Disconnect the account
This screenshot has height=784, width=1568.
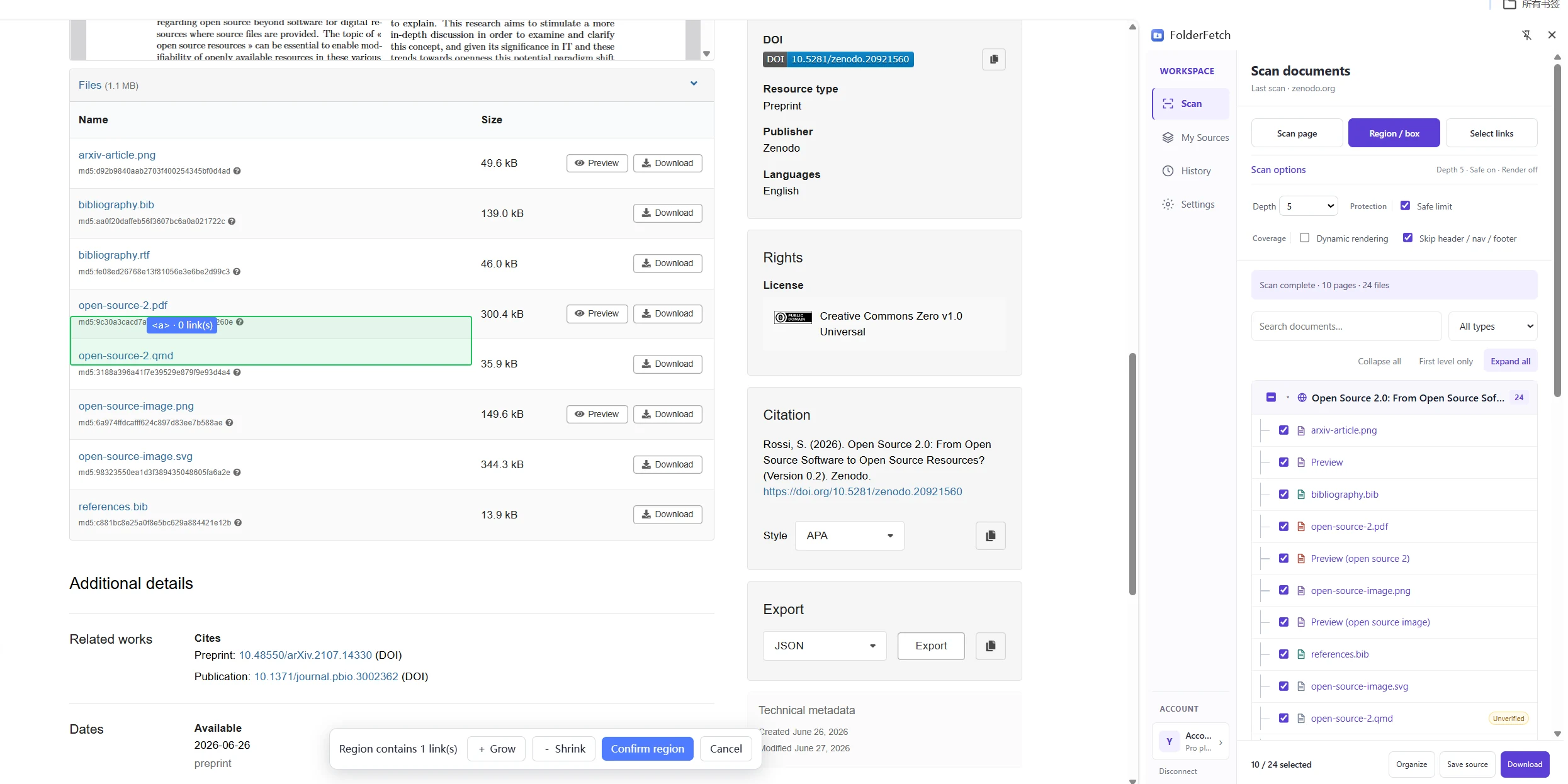tap(1178, 771)
